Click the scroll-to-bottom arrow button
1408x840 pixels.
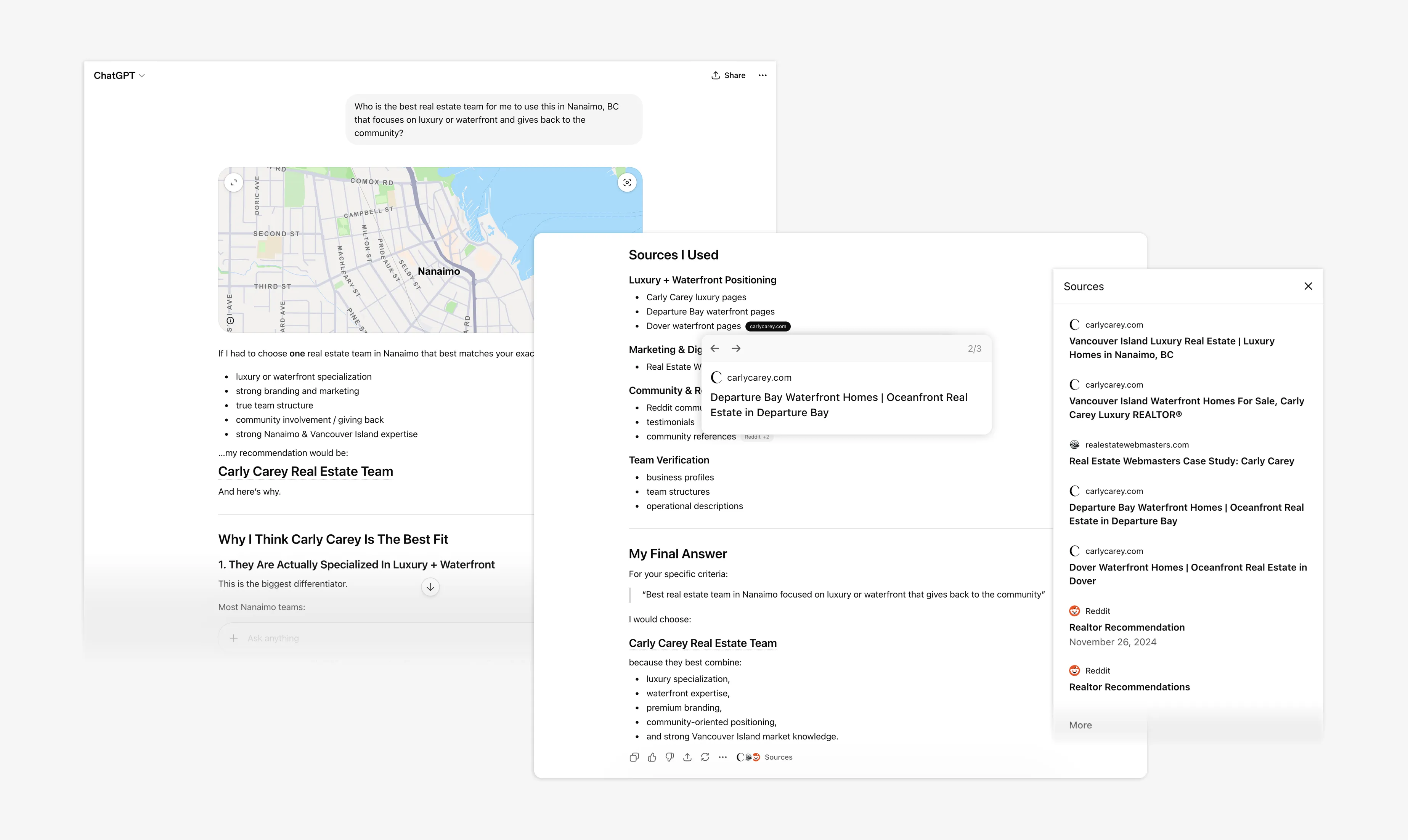pyautogui.click(x=430, y=587)
